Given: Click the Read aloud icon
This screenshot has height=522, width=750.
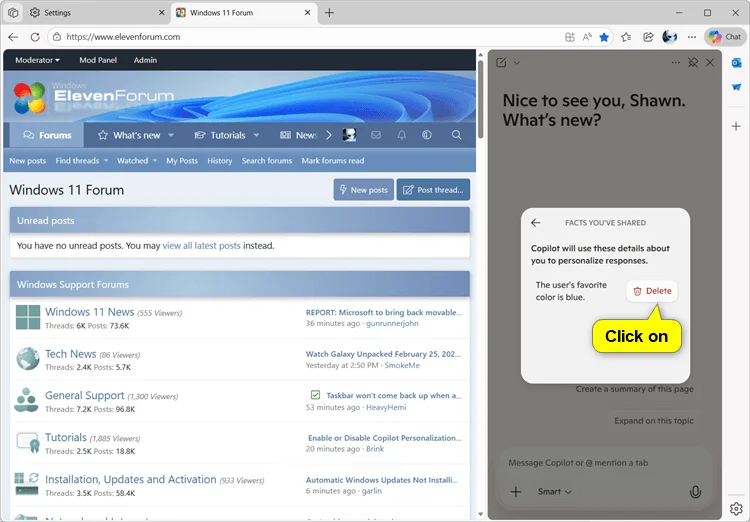Looking at the screenshot, I should (587, 37).
